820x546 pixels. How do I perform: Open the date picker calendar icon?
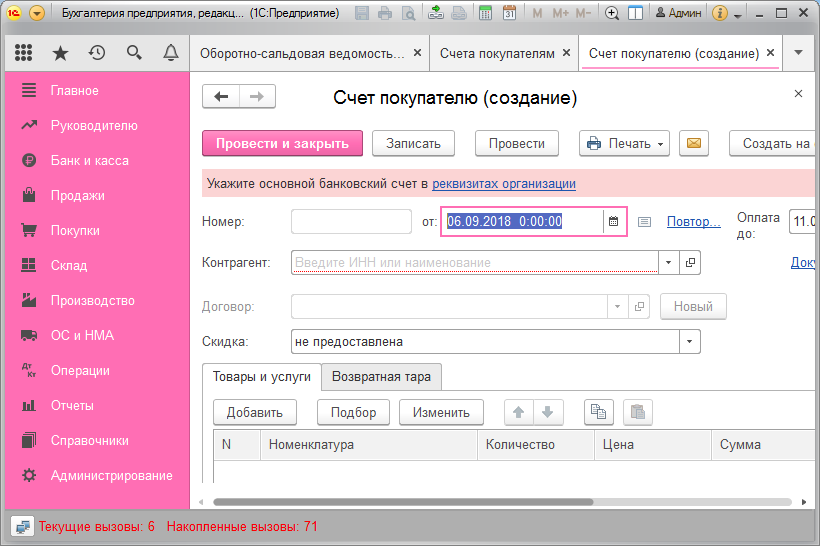[613, 221]
